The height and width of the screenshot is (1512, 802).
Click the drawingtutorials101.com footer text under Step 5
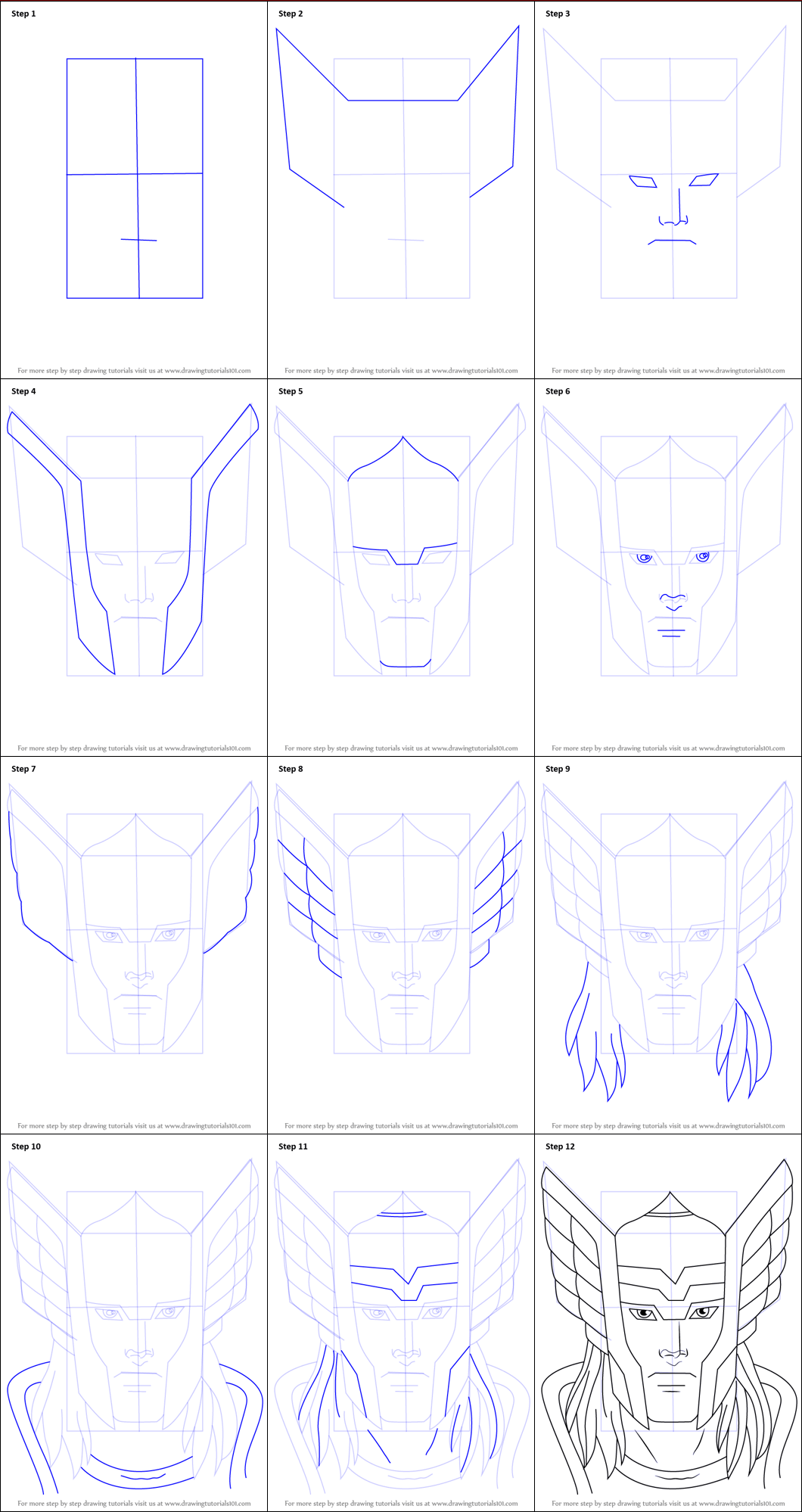(x=401, y=748)
